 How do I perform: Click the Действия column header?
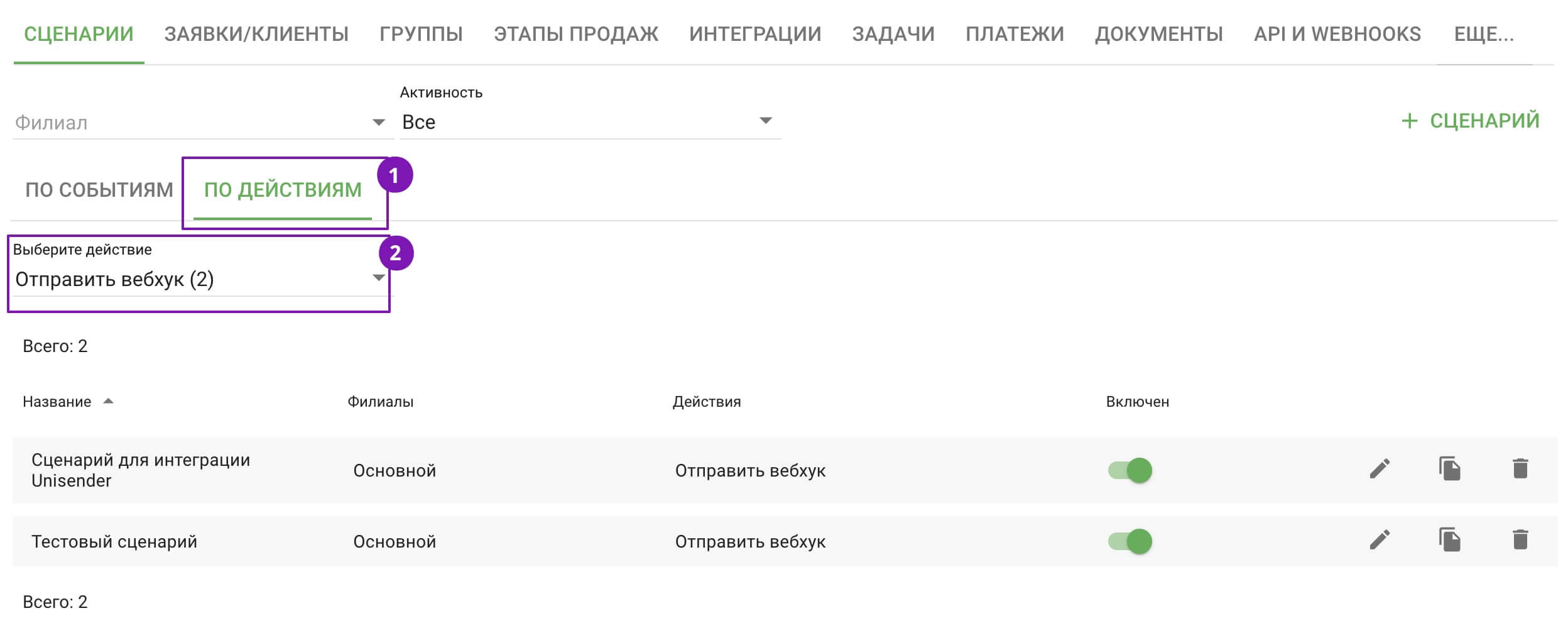[707, 401]
